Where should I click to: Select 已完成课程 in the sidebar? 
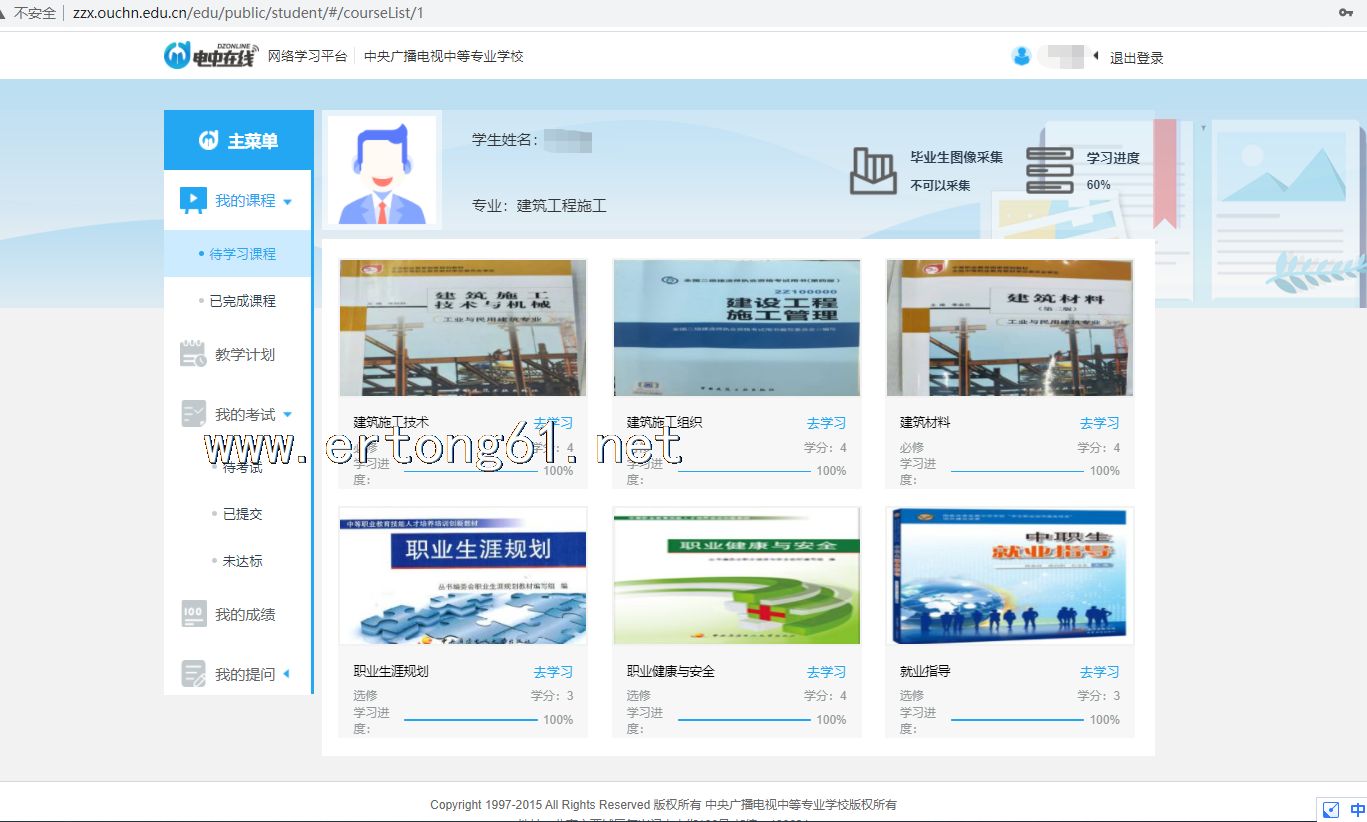[x=242, y=301]
